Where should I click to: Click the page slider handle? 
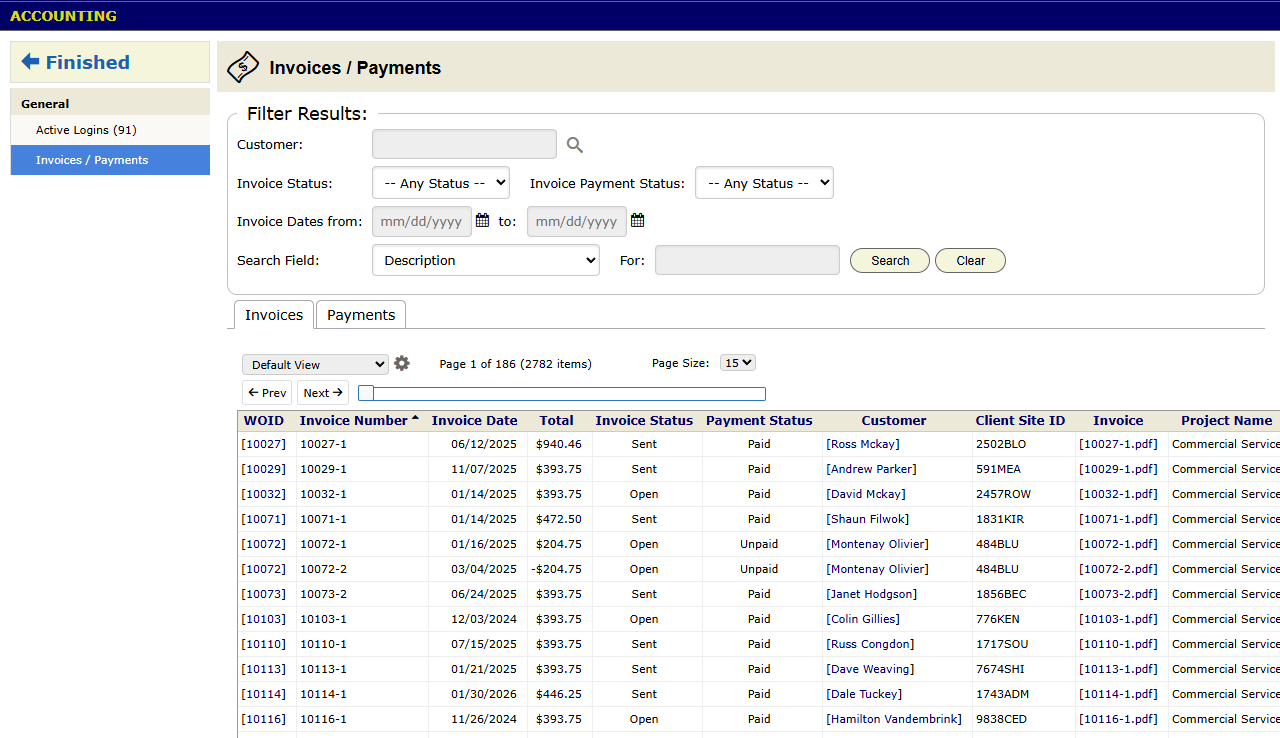click(366, 393)
